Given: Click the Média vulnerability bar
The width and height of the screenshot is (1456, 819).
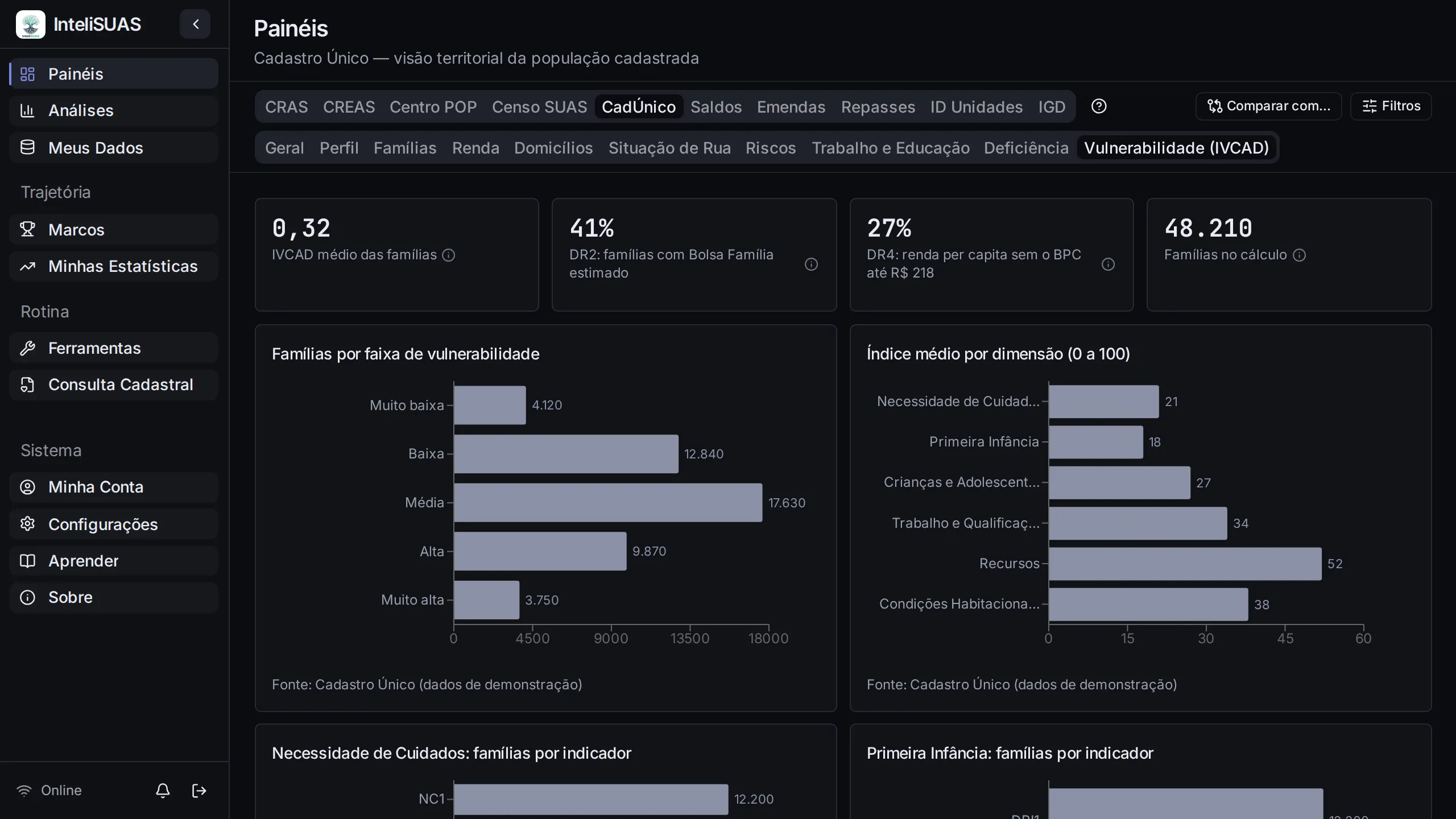Looking at the screenshot, I should click(x=608, y=503).
